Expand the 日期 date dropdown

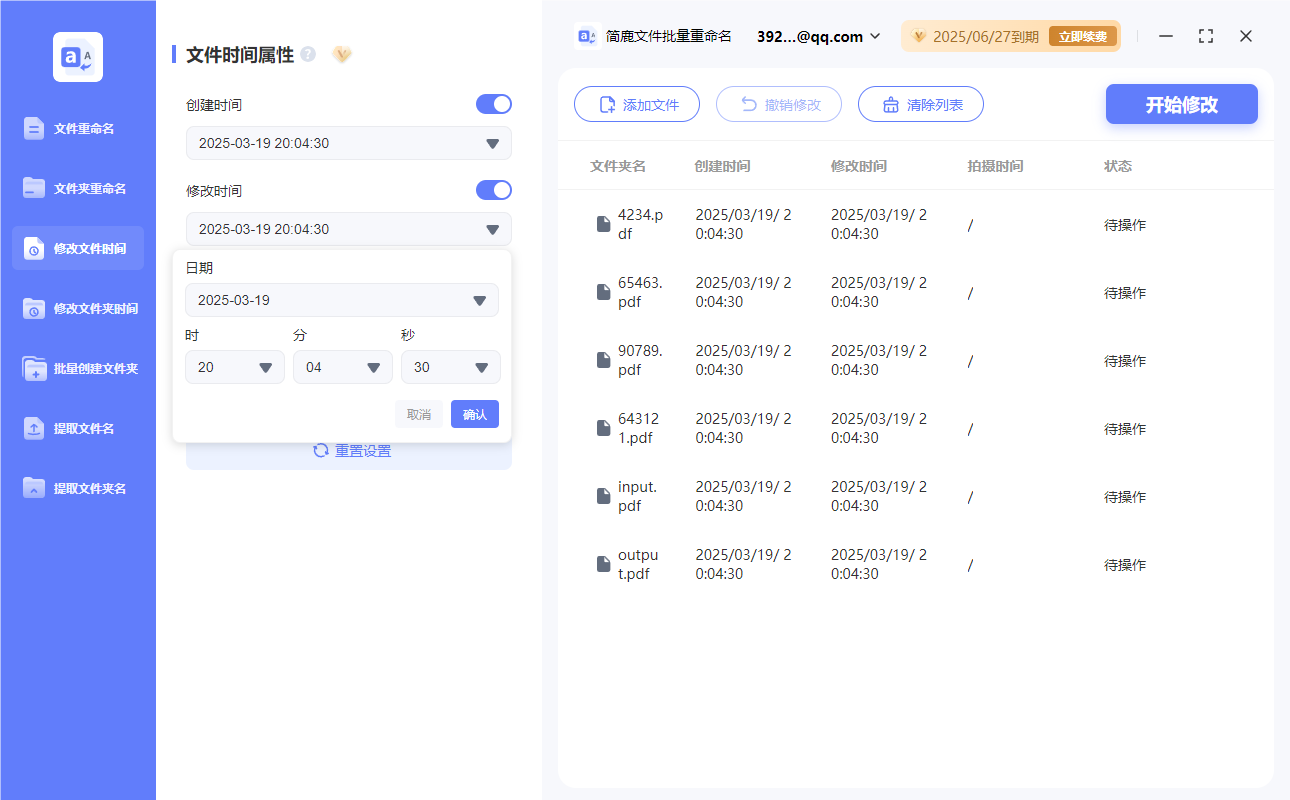point(342,300)
